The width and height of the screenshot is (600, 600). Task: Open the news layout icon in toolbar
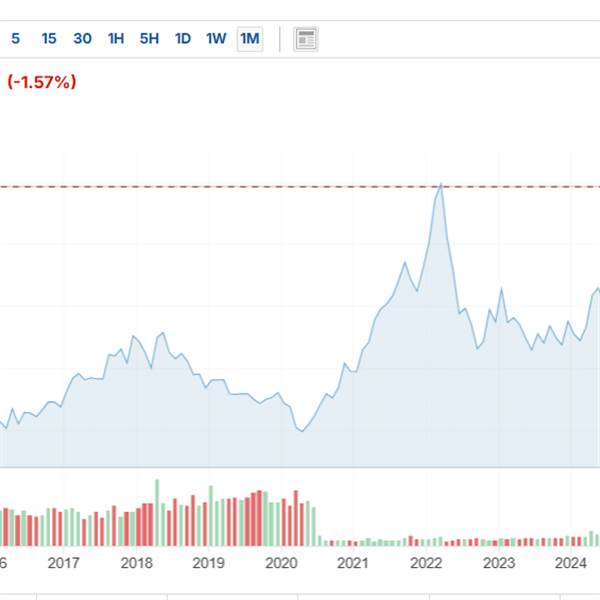click(x=306, y=39)
